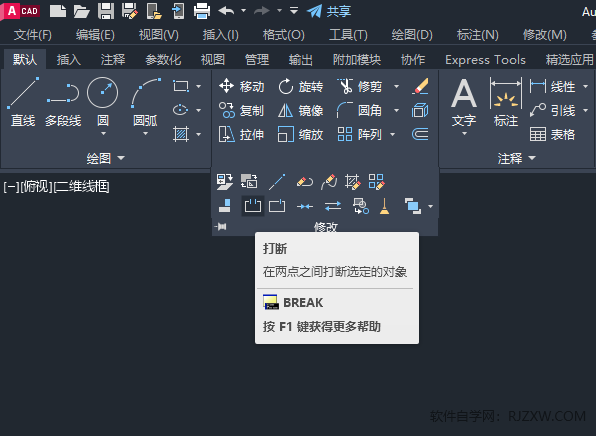Switch to the 参数化 ribbon tab
Screen dimensions: 596x436
(x=163, y=60)
